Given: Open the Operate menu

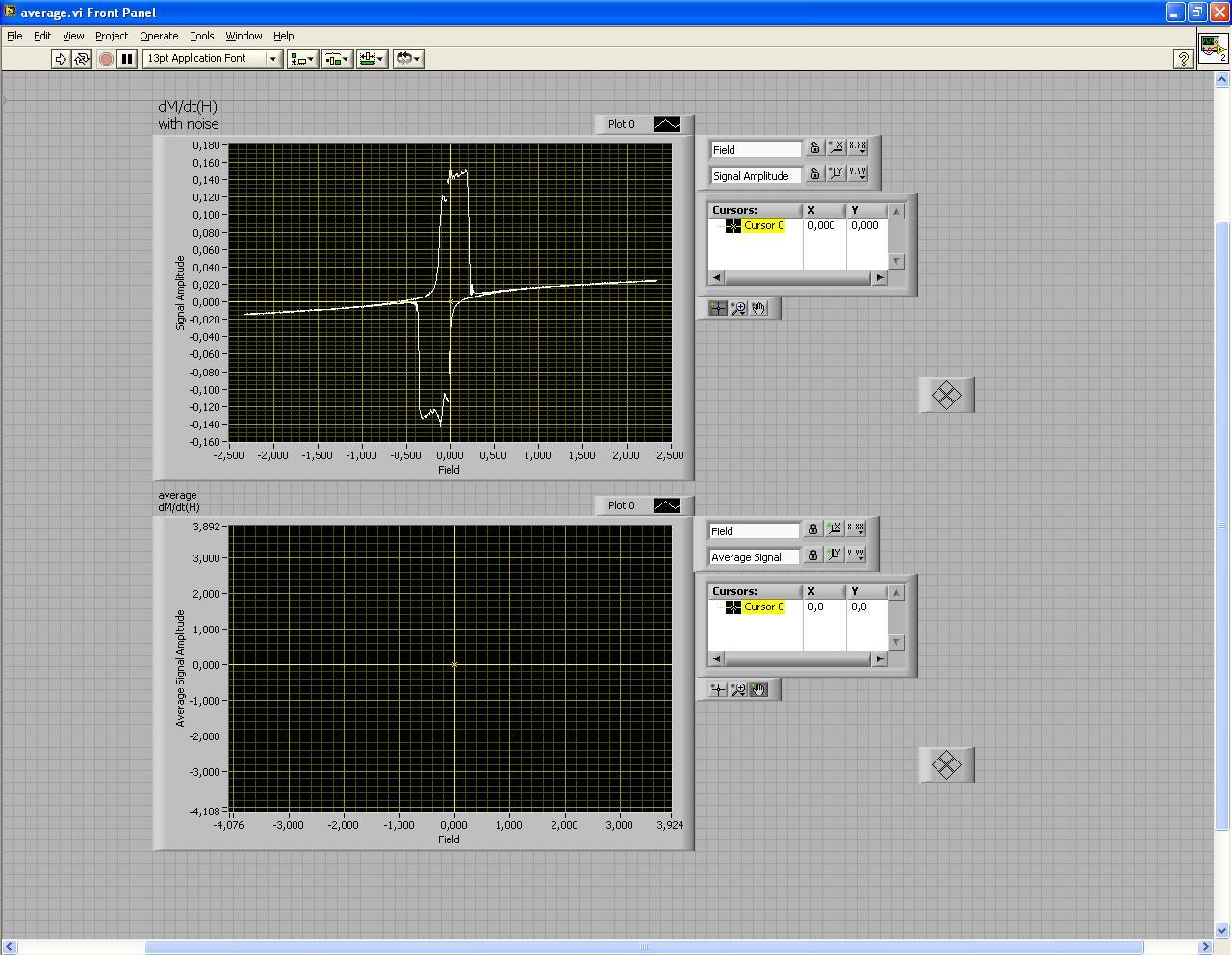Looking at the screenshot, I should click(159, 36).
